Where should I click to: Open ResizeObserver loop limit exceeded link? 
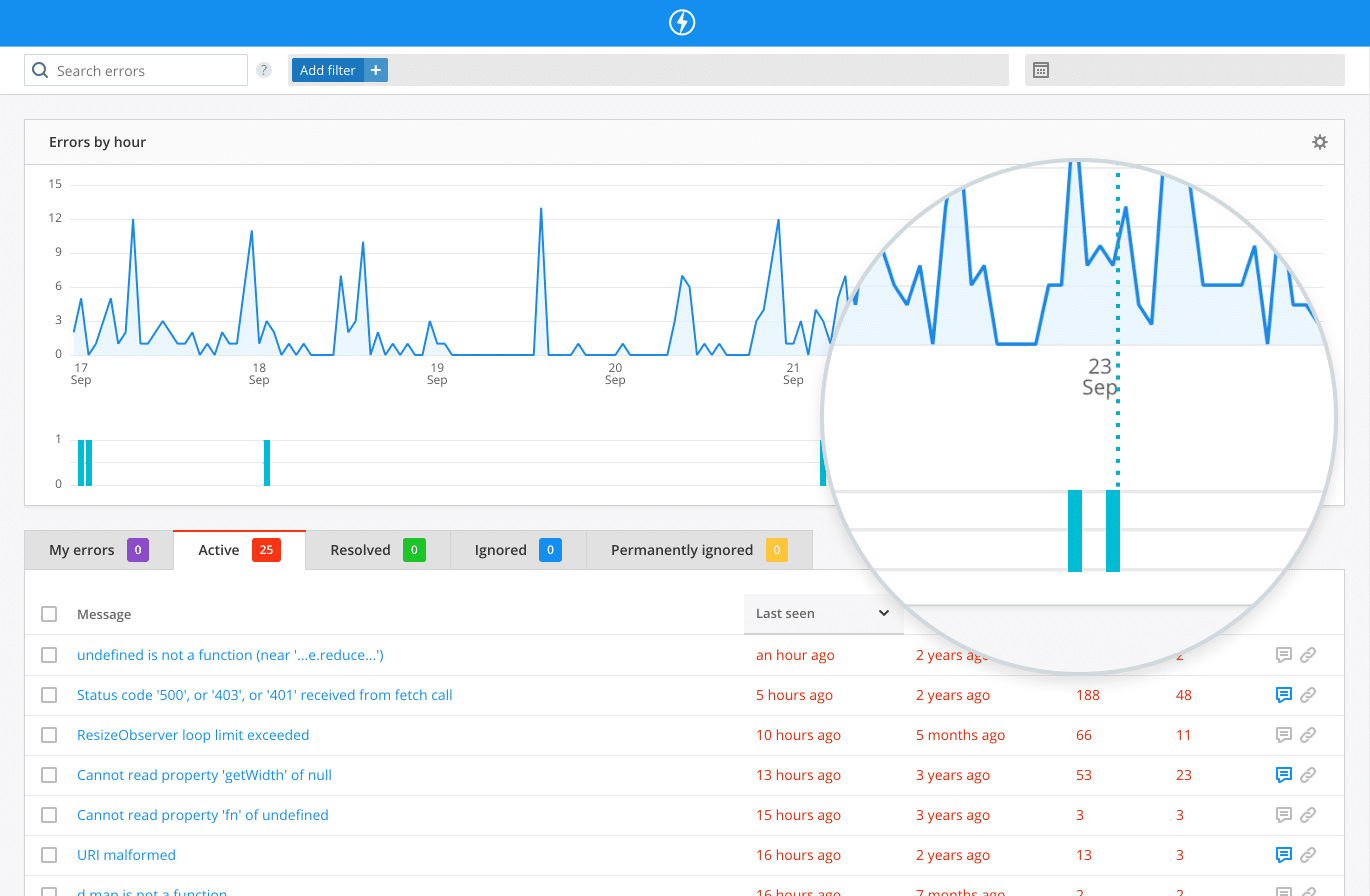click(193, 735)
